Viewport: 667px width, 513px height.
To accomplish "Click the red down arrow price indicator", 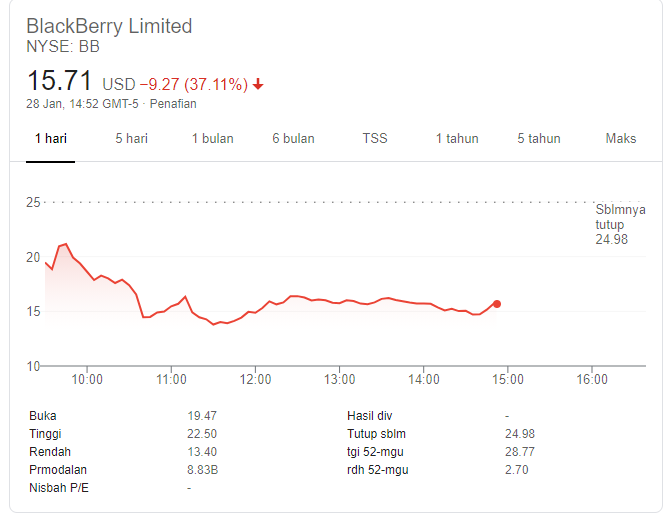I will 258,84.
